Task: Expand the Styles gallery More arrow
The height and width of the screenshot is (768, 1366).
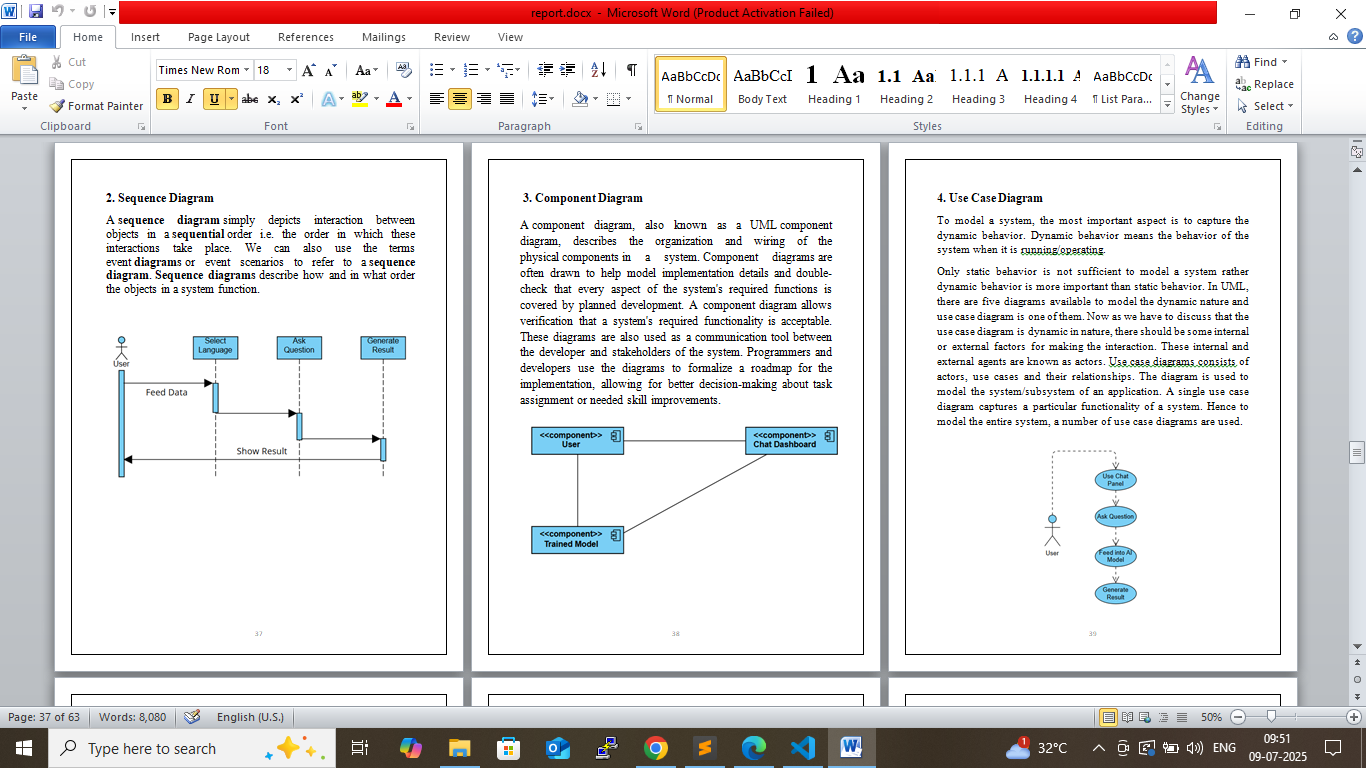Action: [x=1168, y=104]
